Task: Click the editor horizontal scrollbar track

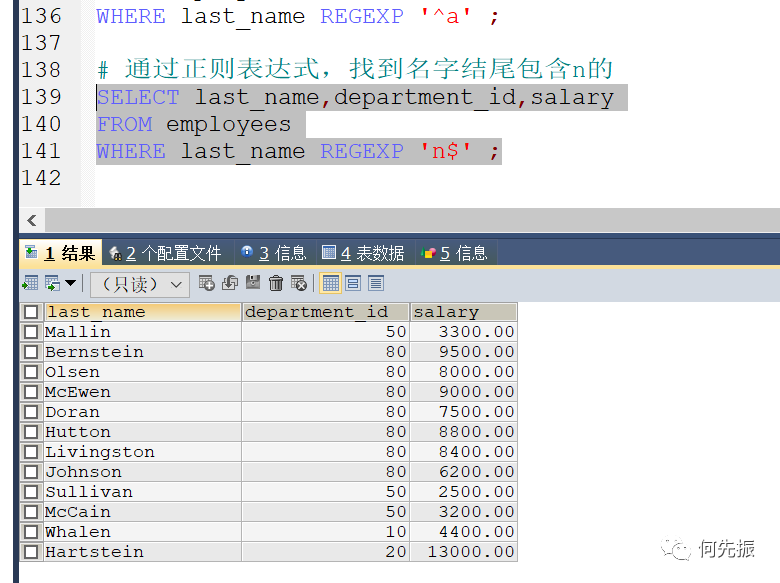Action: click(x=412, y=220)
